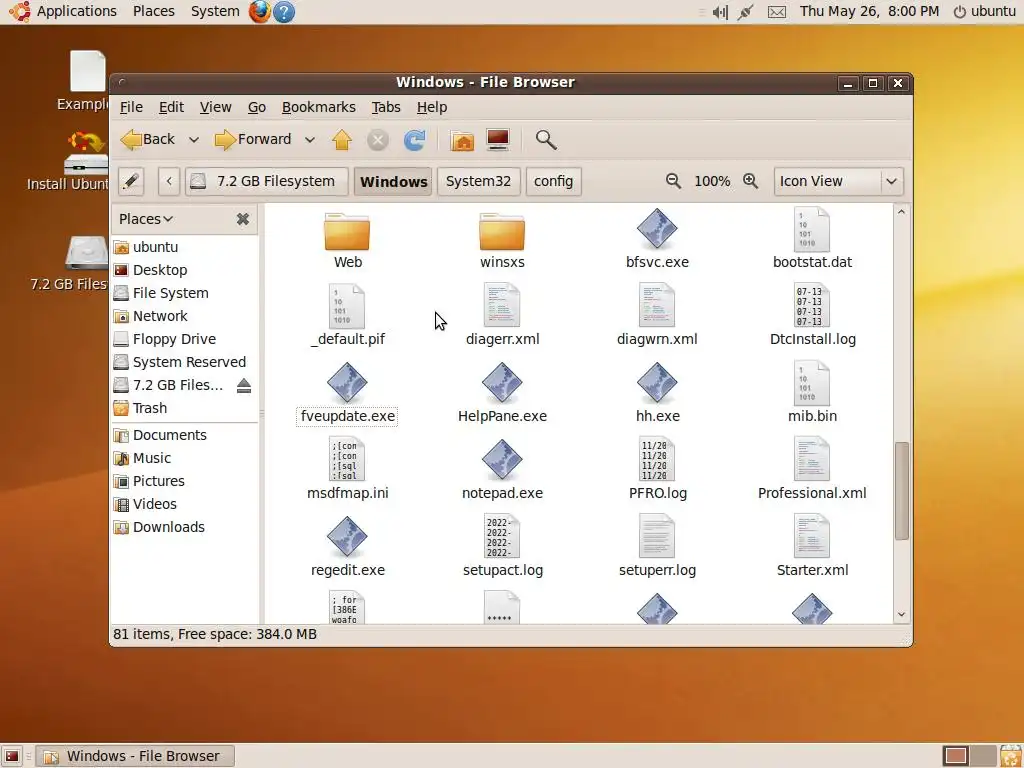The image size is (1024, 768).
Task: Click the volume speaker icon
Action: coord(720,12)
